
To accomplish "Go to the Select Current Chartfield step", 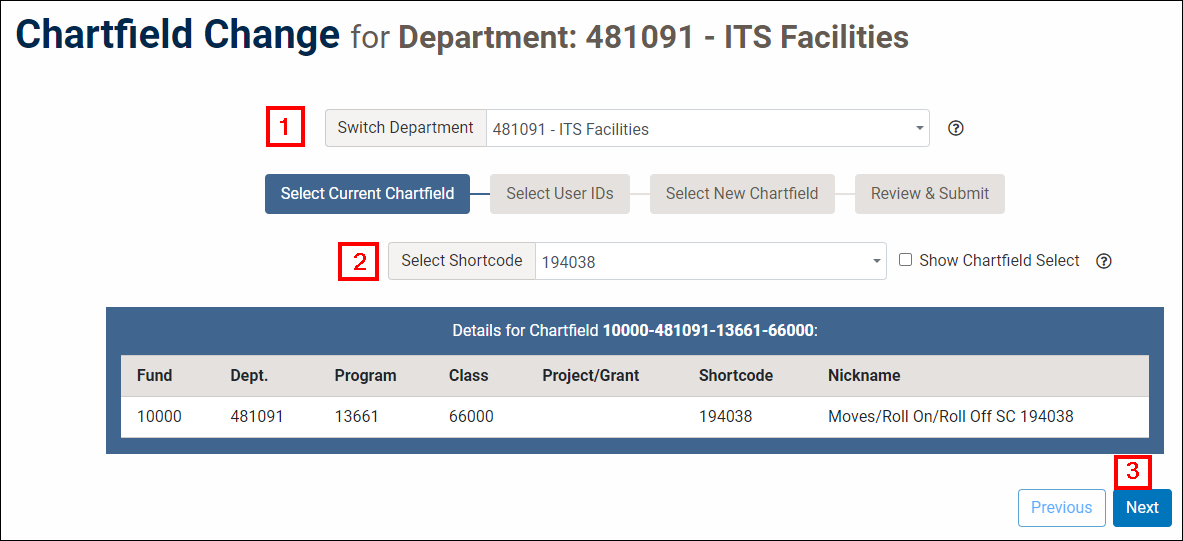I will 367,194.
